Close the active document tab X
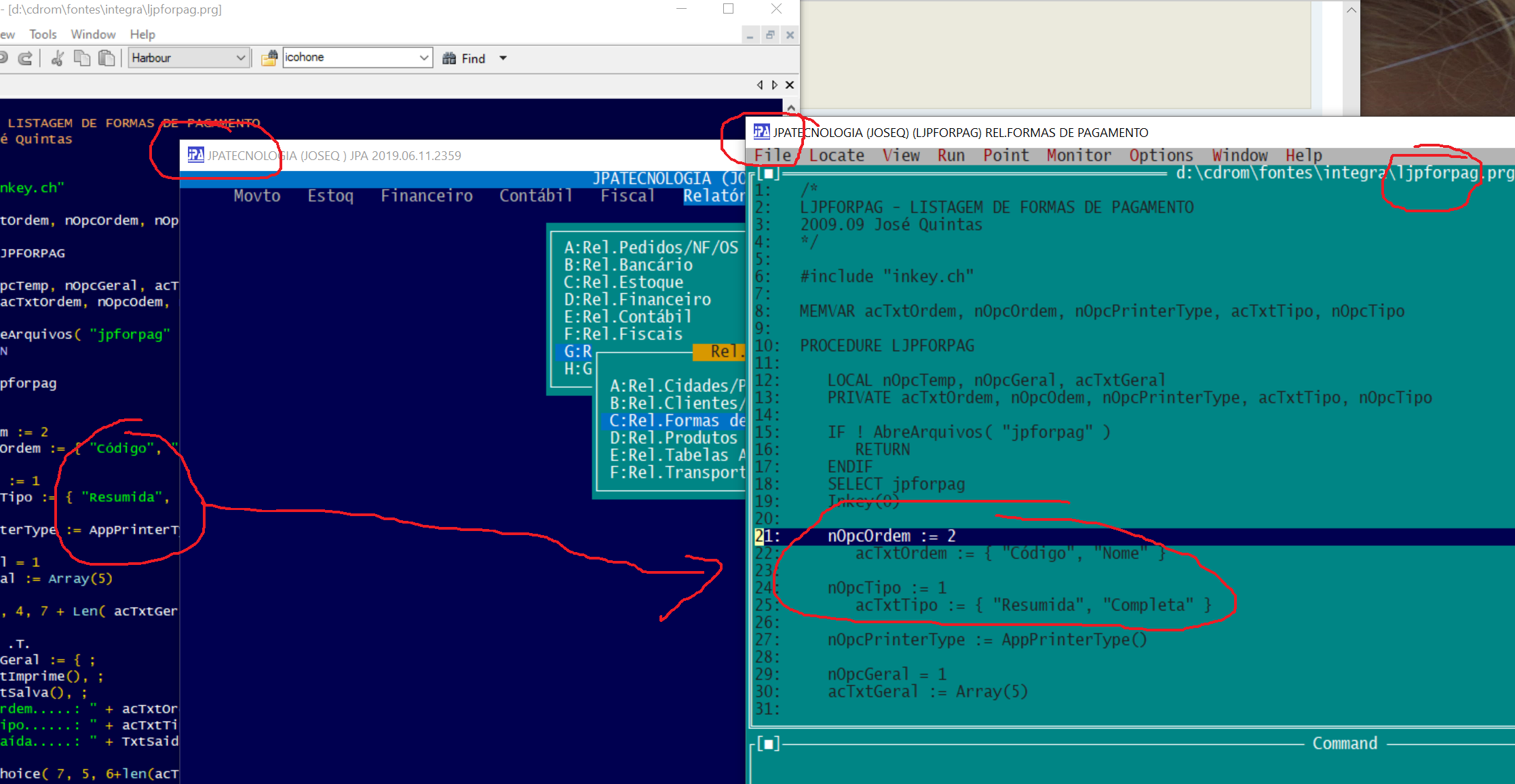Screen dimensions: 1515x784 point(790,85)
